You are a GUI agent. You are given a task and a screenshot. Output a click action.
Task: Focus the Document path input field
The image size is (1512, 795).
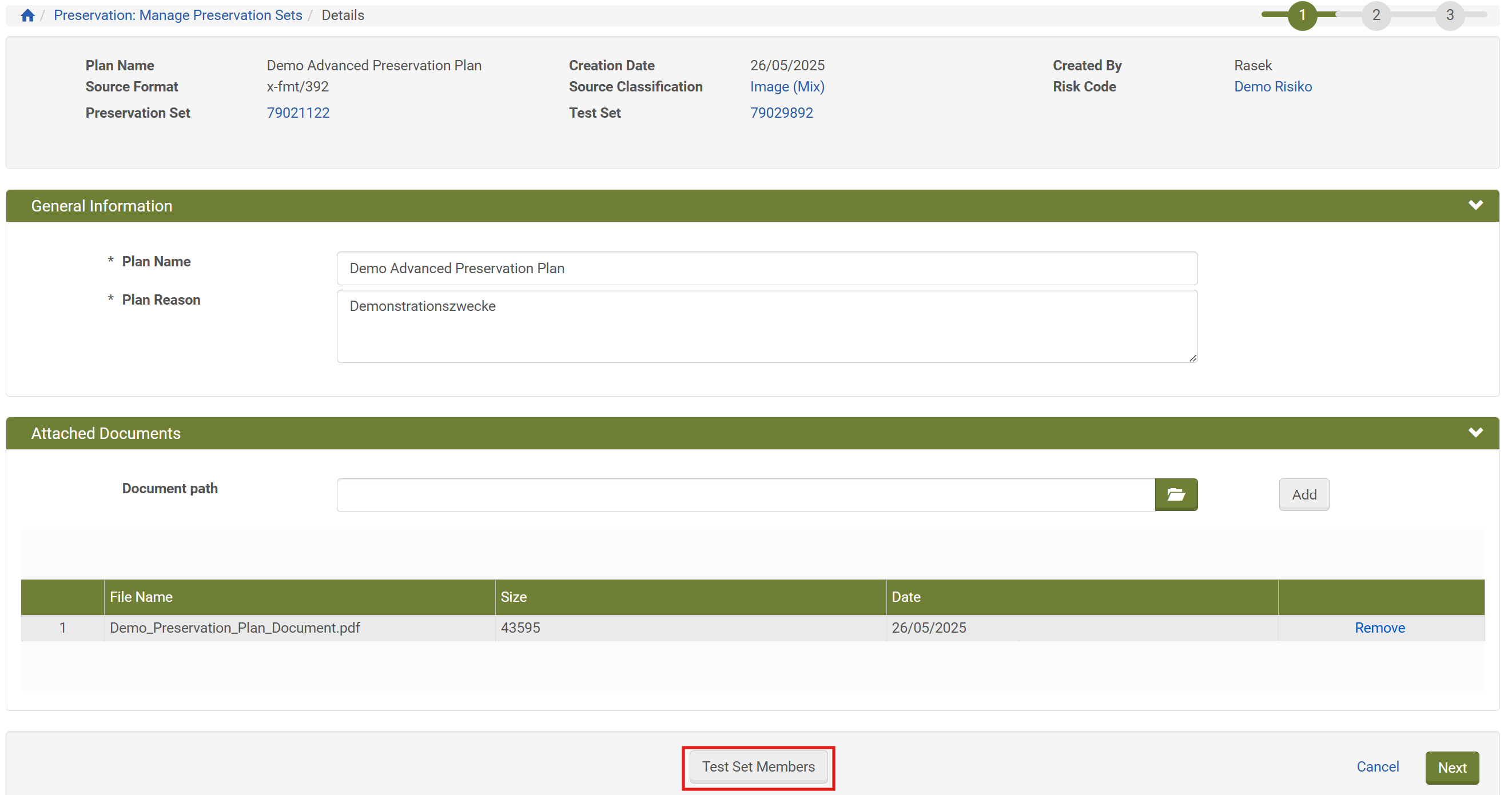click(746, 494)
